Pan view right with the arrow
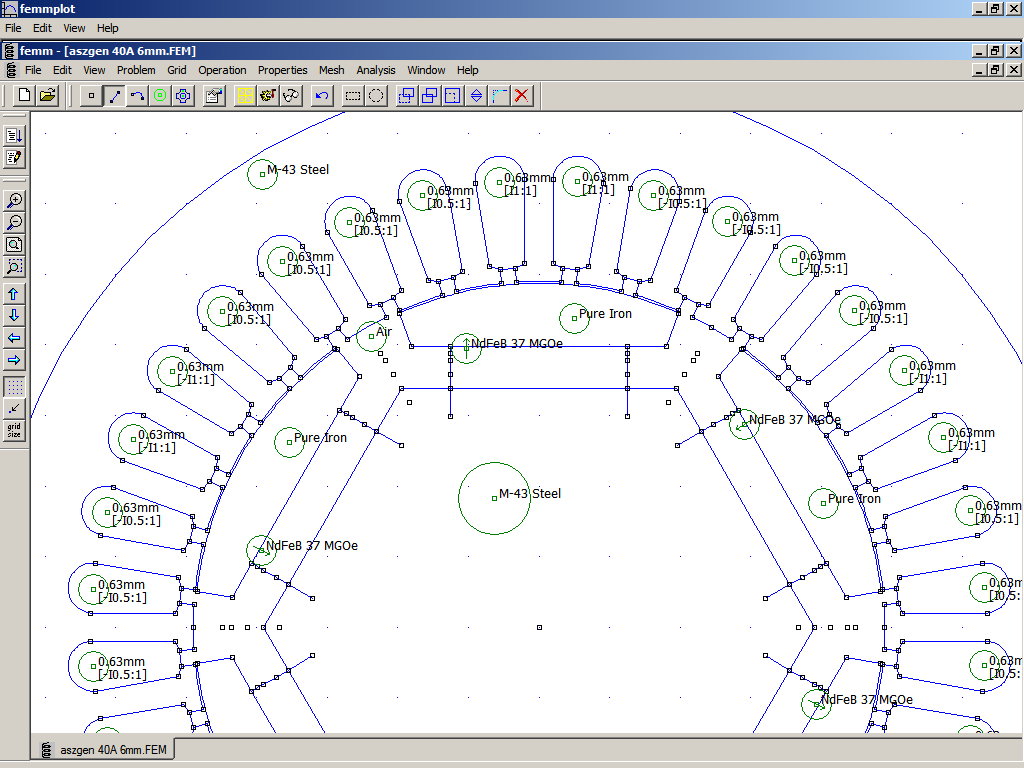 pos(14,360)
